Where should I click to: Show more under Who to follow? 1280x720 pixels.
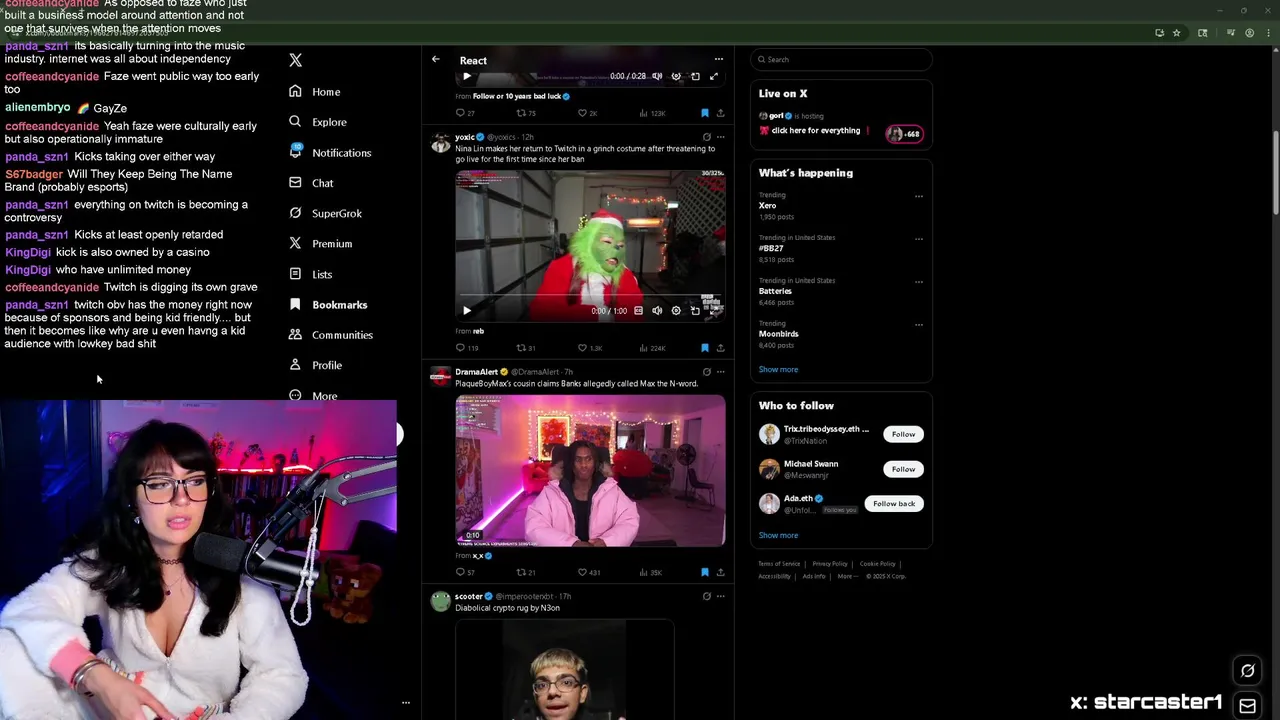coord(778,535)
